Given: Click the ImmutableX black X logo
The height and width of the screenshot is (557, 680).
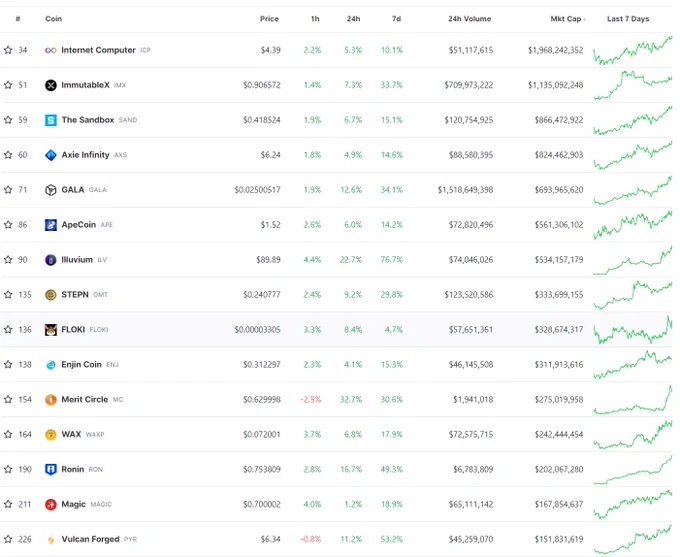Looking at the screenshot, I should coord(51,85).
